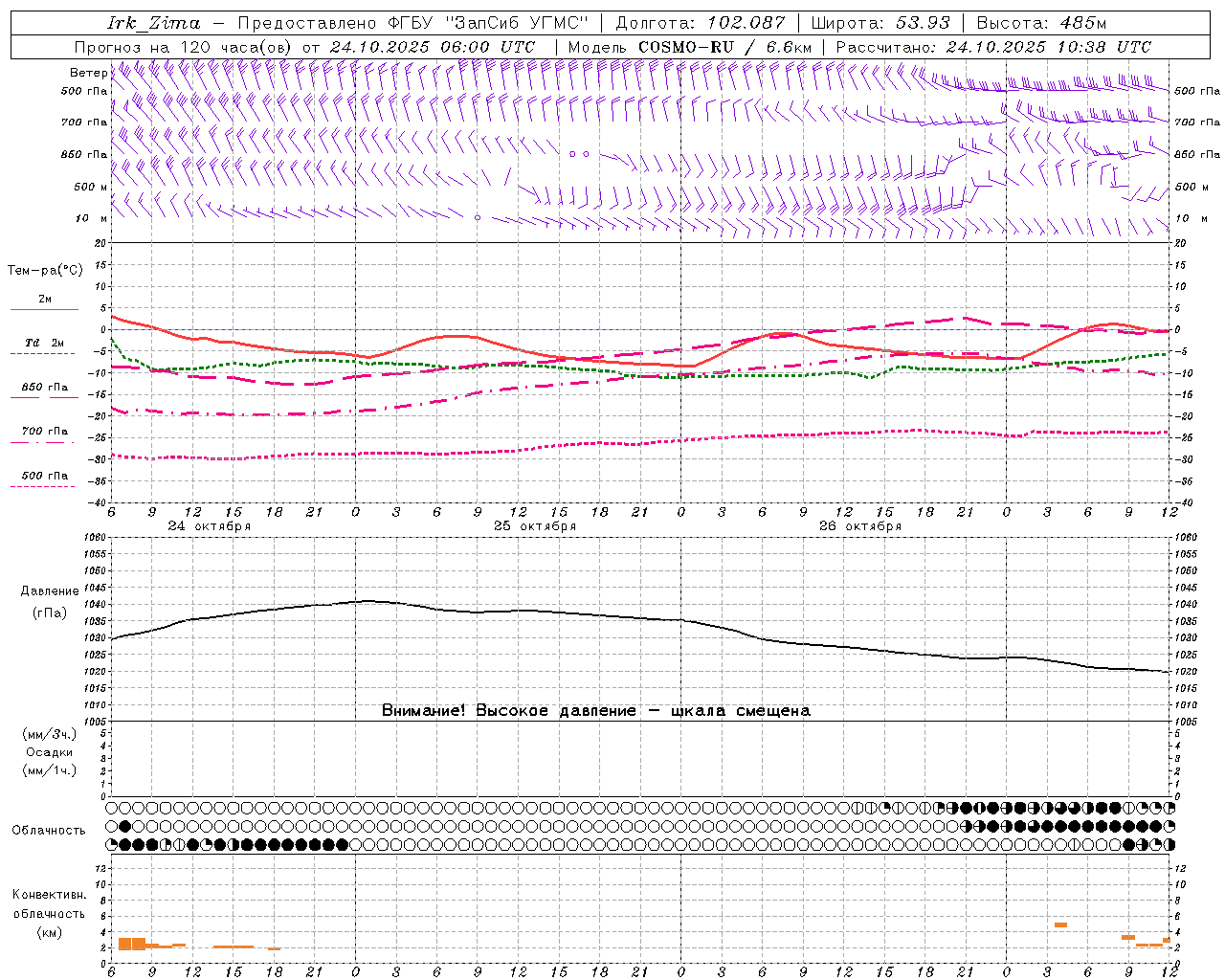Click the 'Конвективн.' convective cloud label
This screenshot has height=980, width=1225.
49,895
